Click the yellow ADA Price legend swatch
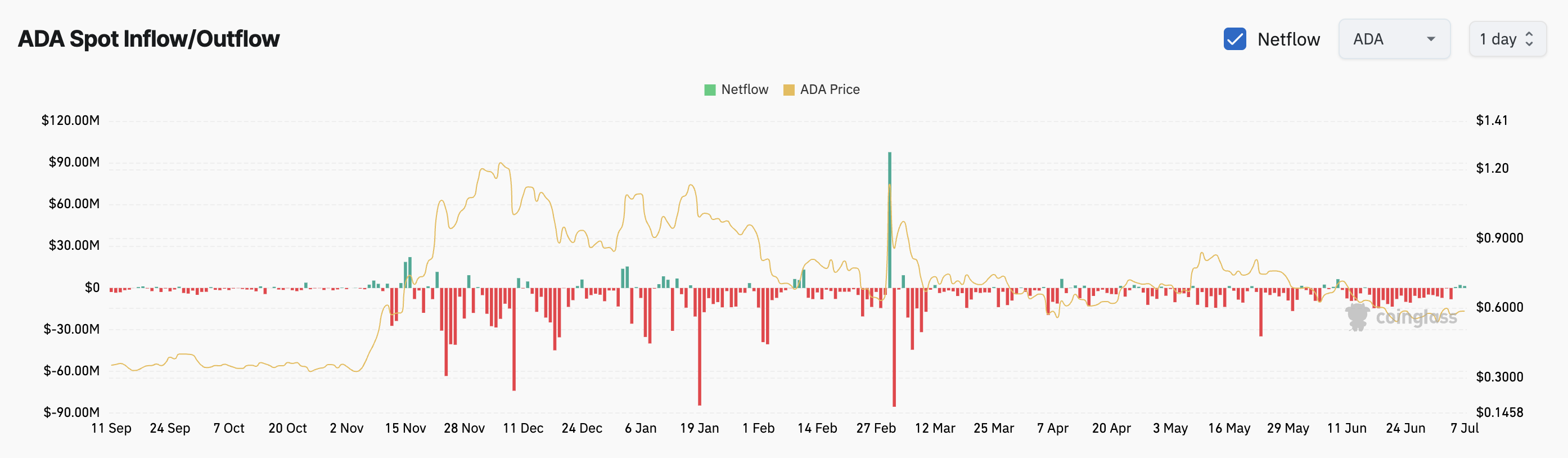 (x=789, y=90)
